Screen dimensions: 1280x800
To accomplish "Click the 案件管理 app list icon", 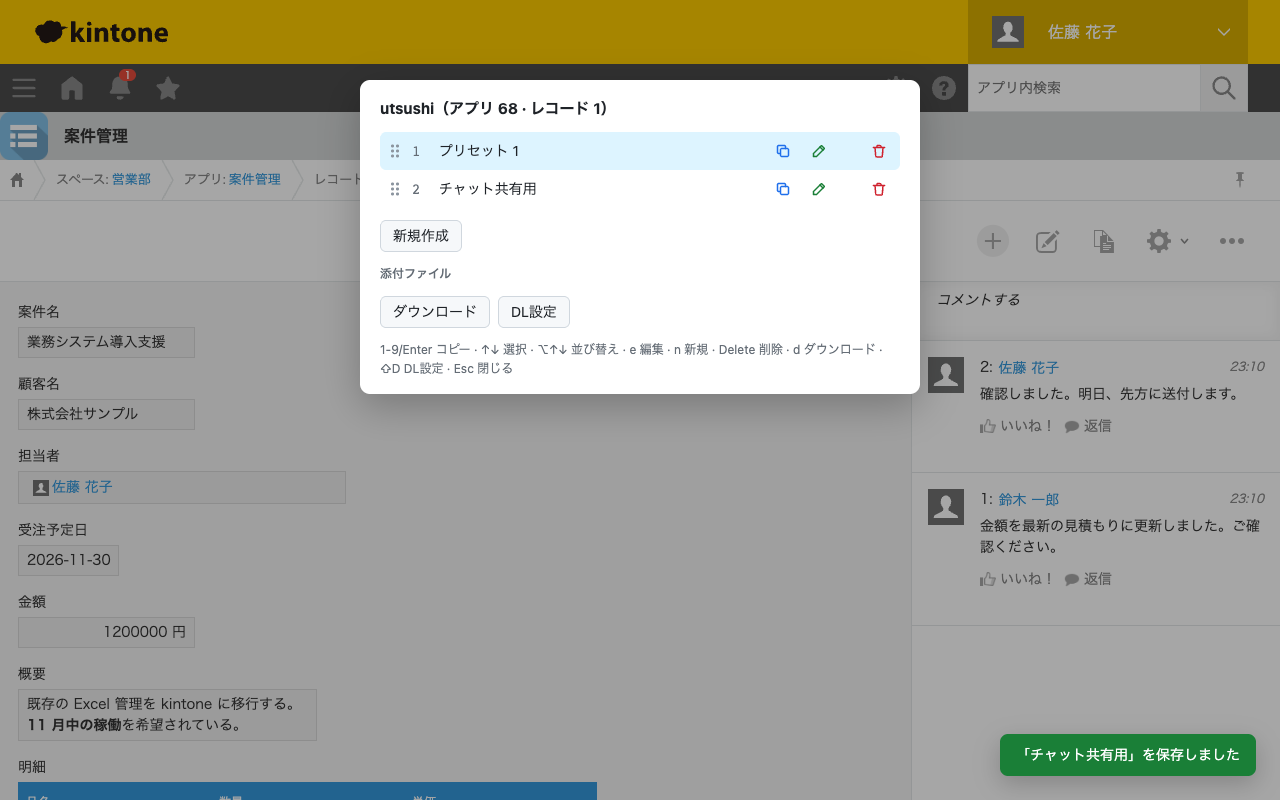I will point(24,136).
